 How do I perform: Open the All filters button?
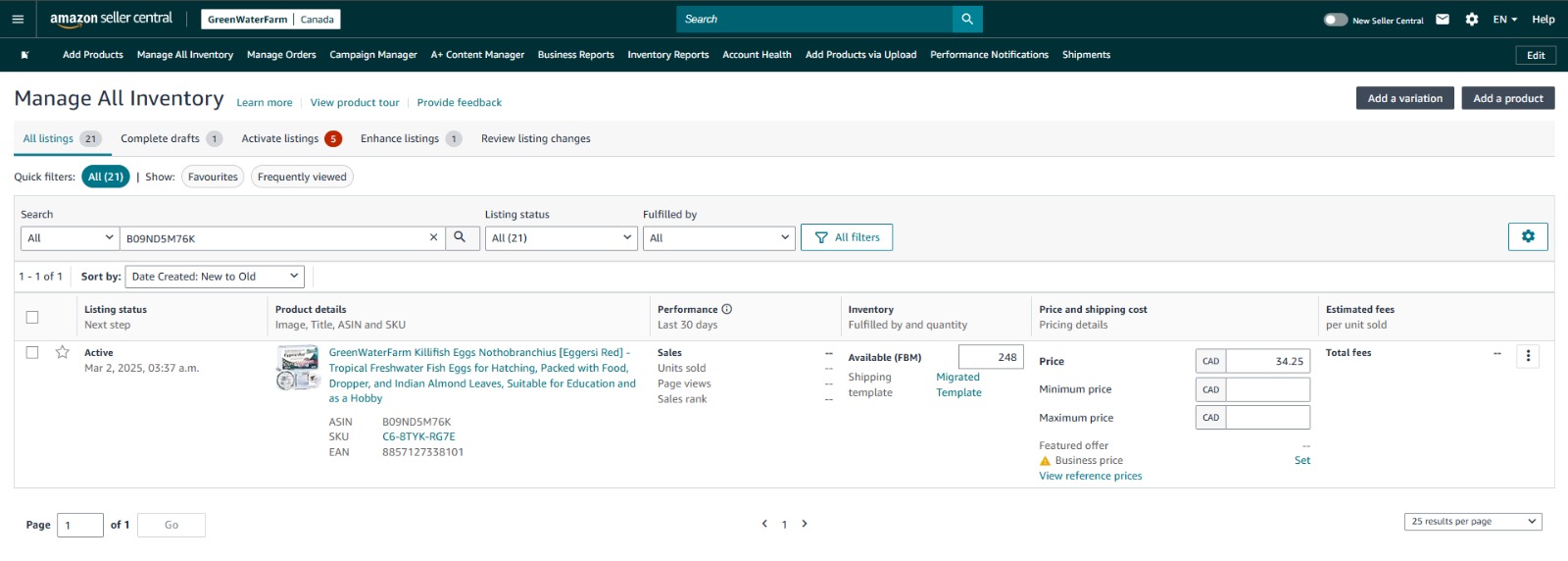point(847,237)
